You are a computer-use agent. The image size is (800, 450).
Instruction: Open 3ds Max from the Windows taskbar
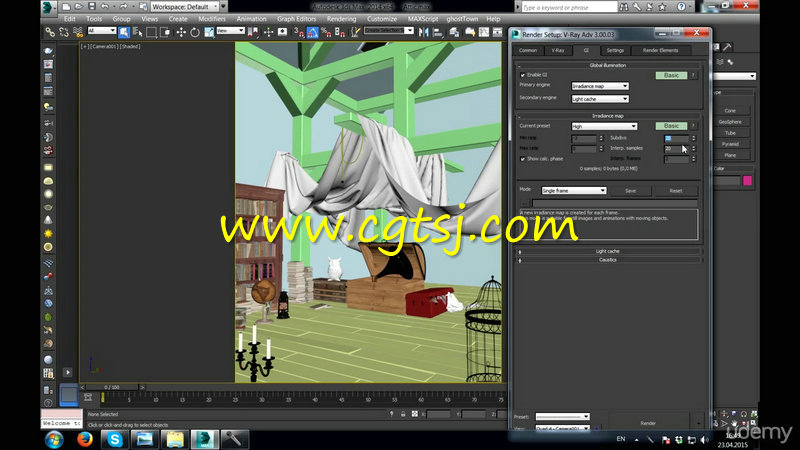click(x=204, y=439)
